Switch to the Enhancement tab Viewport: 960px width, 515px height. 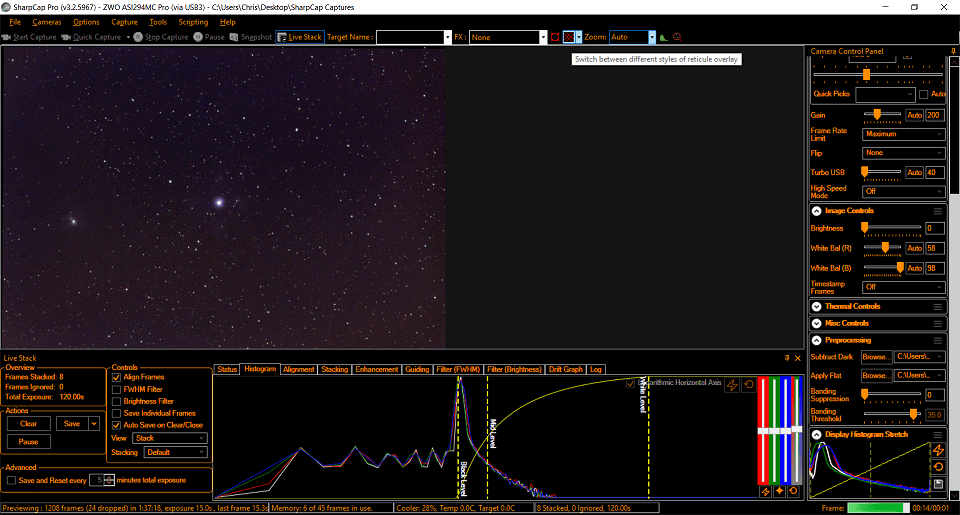click(377, 369)
